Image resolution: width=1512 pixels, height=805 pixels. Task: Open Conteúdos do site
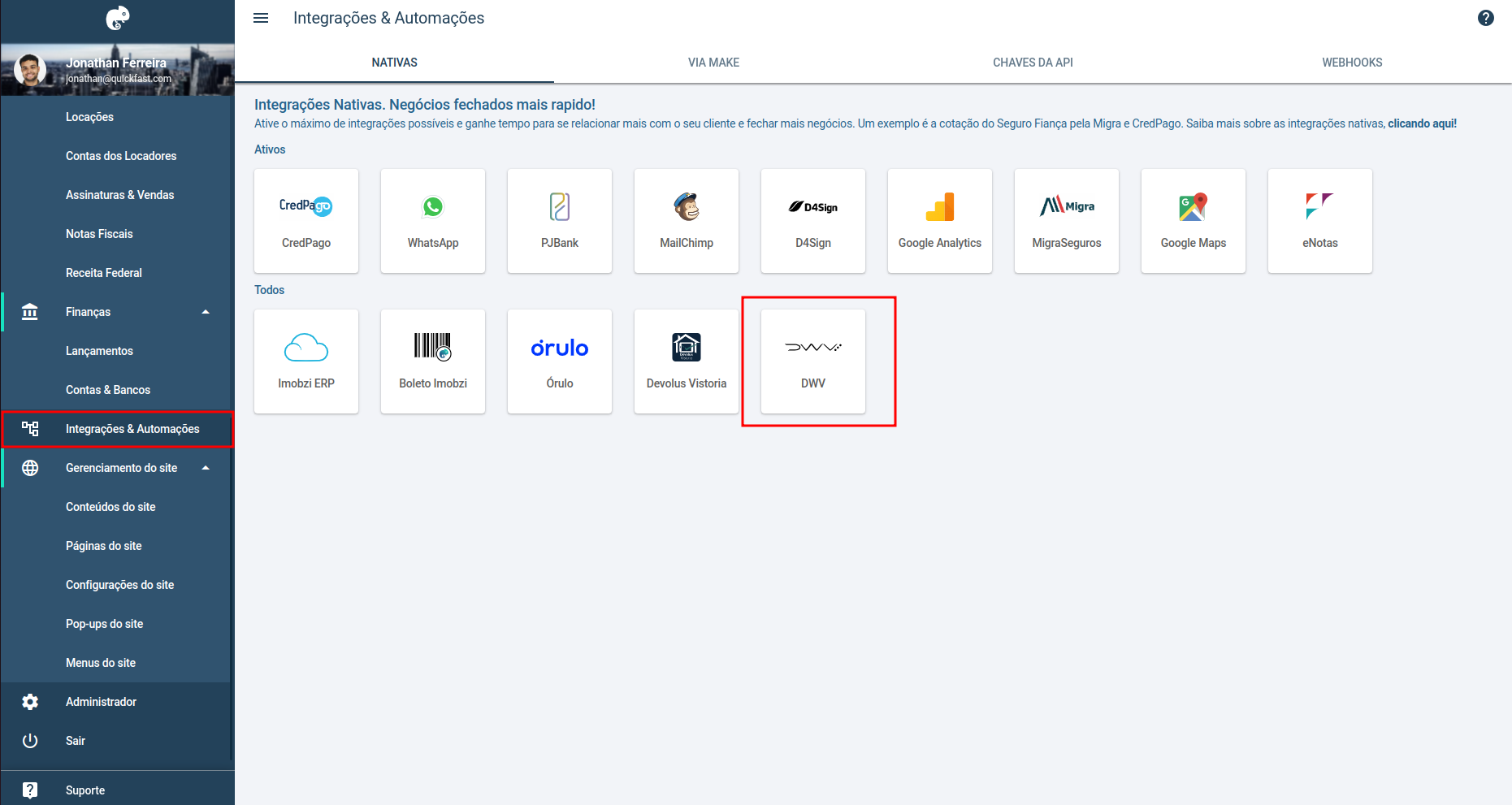point(110,507)
